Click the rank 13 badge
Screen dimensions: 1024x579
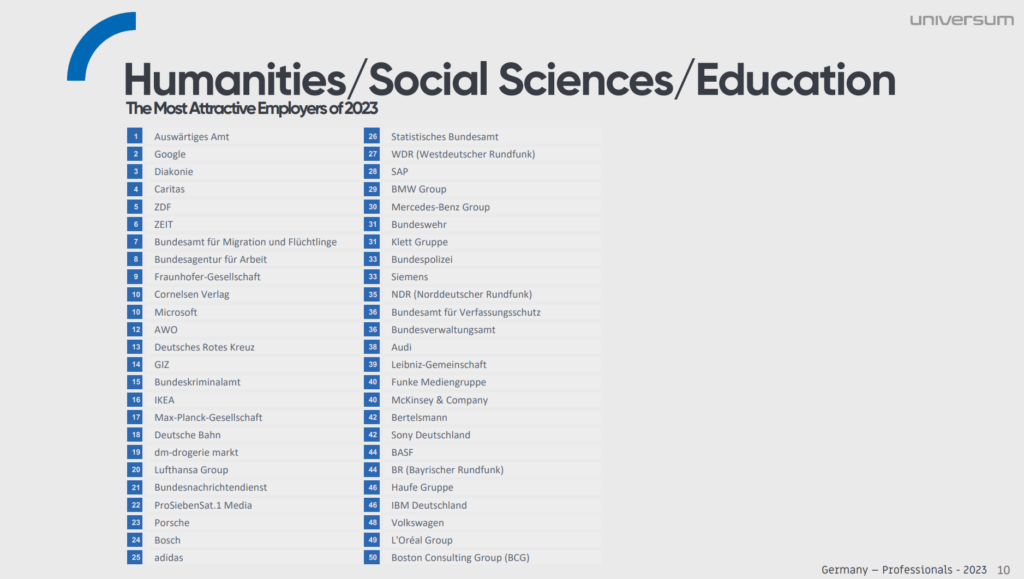[134, 347]
